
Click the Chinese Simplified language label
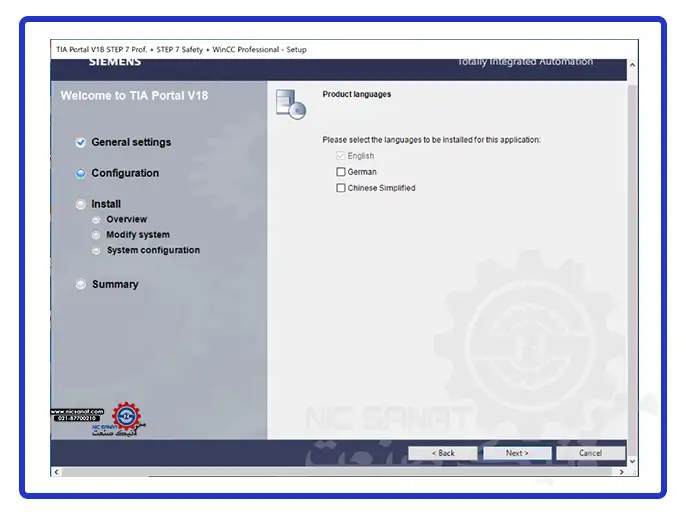pyautogui.click(x=382, y=188)
